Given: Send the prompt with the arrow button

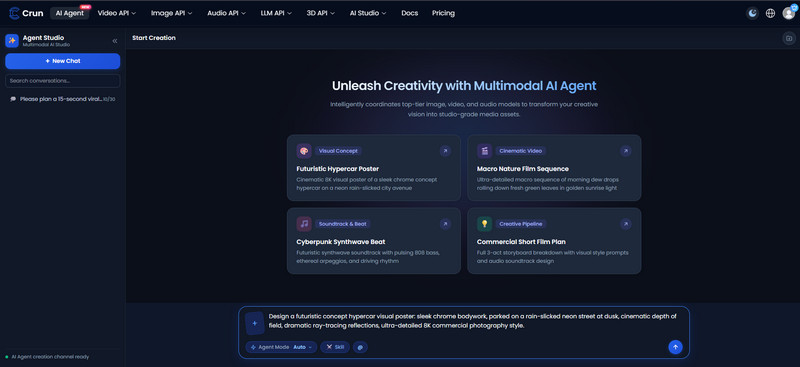Looking at the screenshot, I should (675, 347).
